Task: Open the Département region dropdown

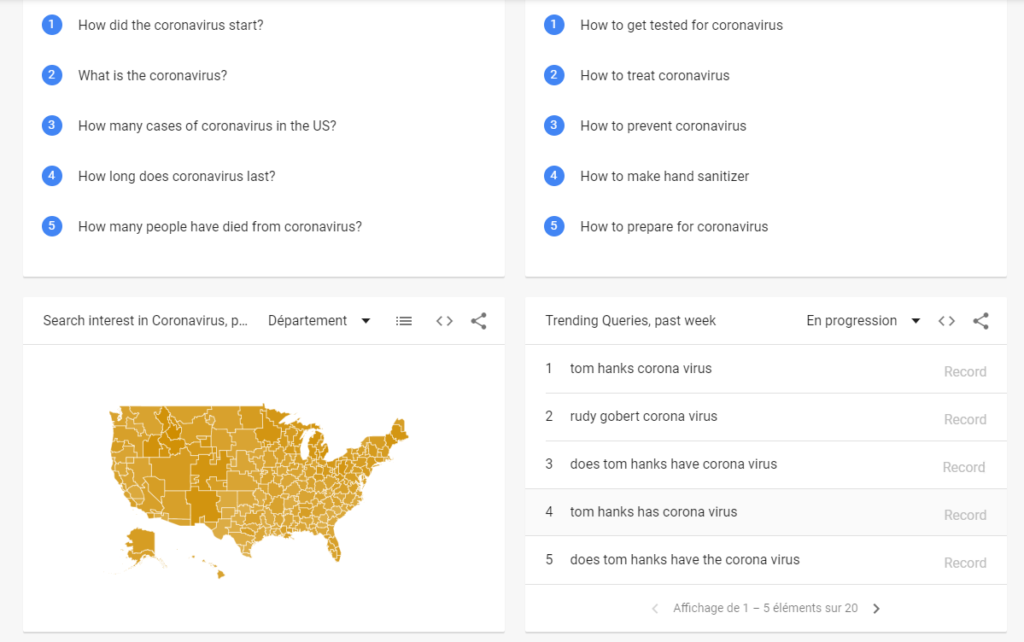Action: click(x=319, y=321)
